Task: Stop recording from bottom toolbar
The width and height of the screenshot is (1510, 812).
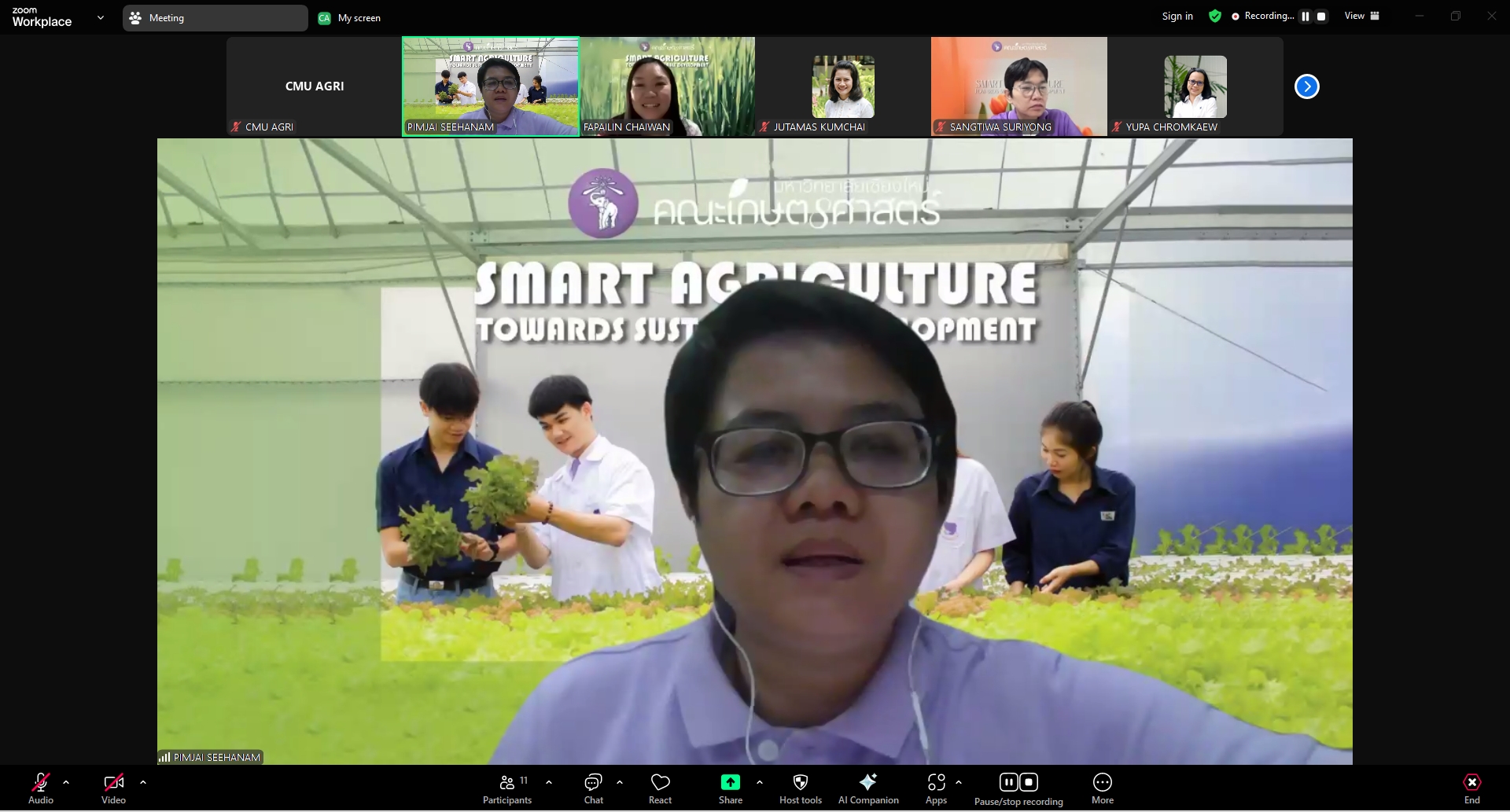Action: [1029, 782]
